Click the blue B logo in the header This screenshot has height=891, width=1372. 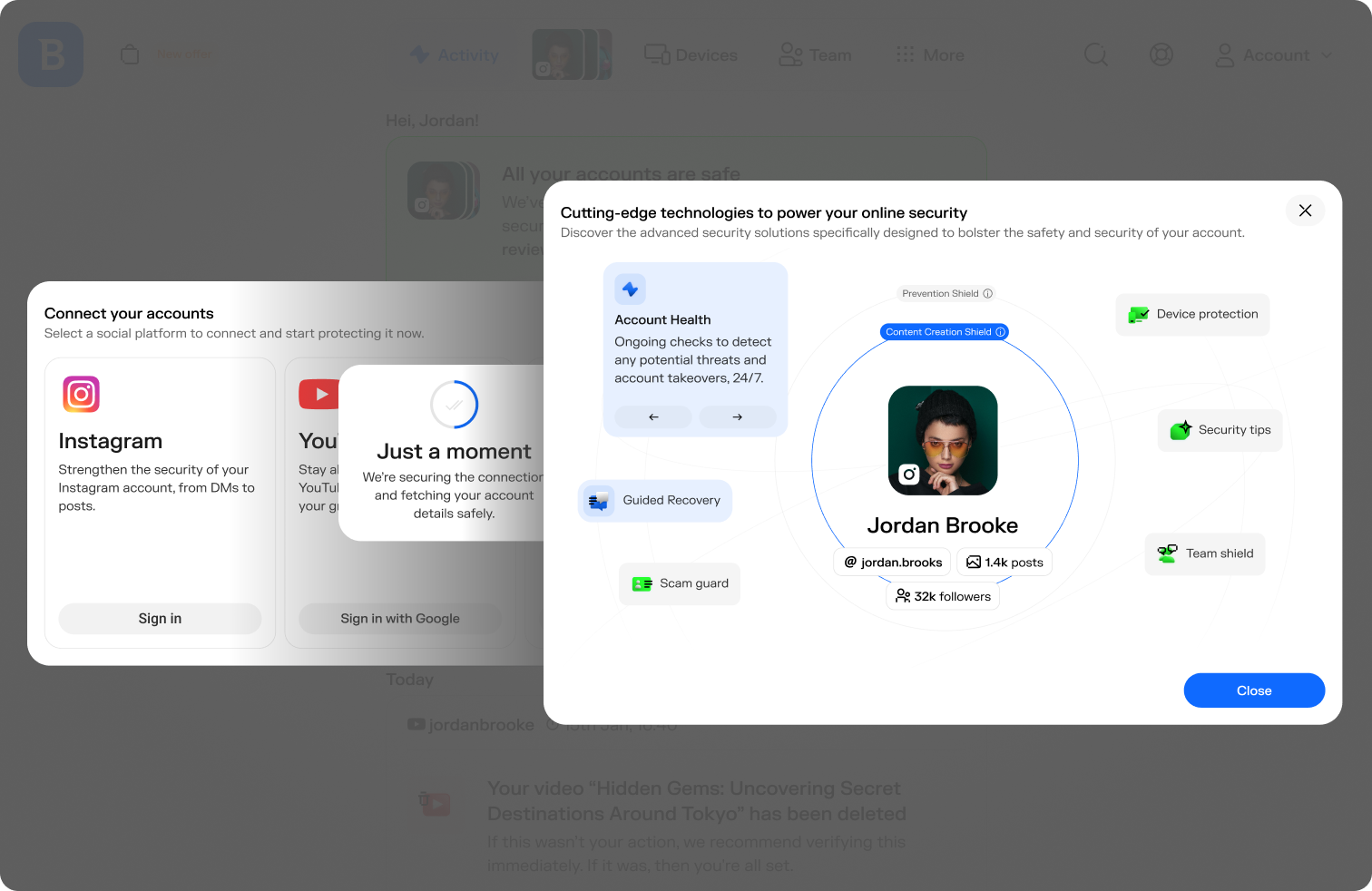51,55
